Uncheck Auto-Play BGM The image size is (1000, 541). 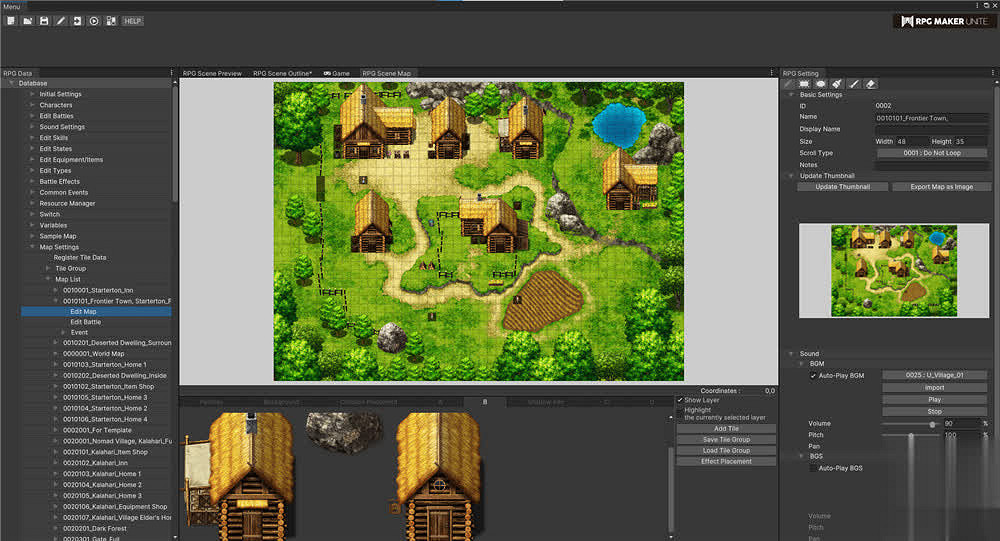point(813,375)
